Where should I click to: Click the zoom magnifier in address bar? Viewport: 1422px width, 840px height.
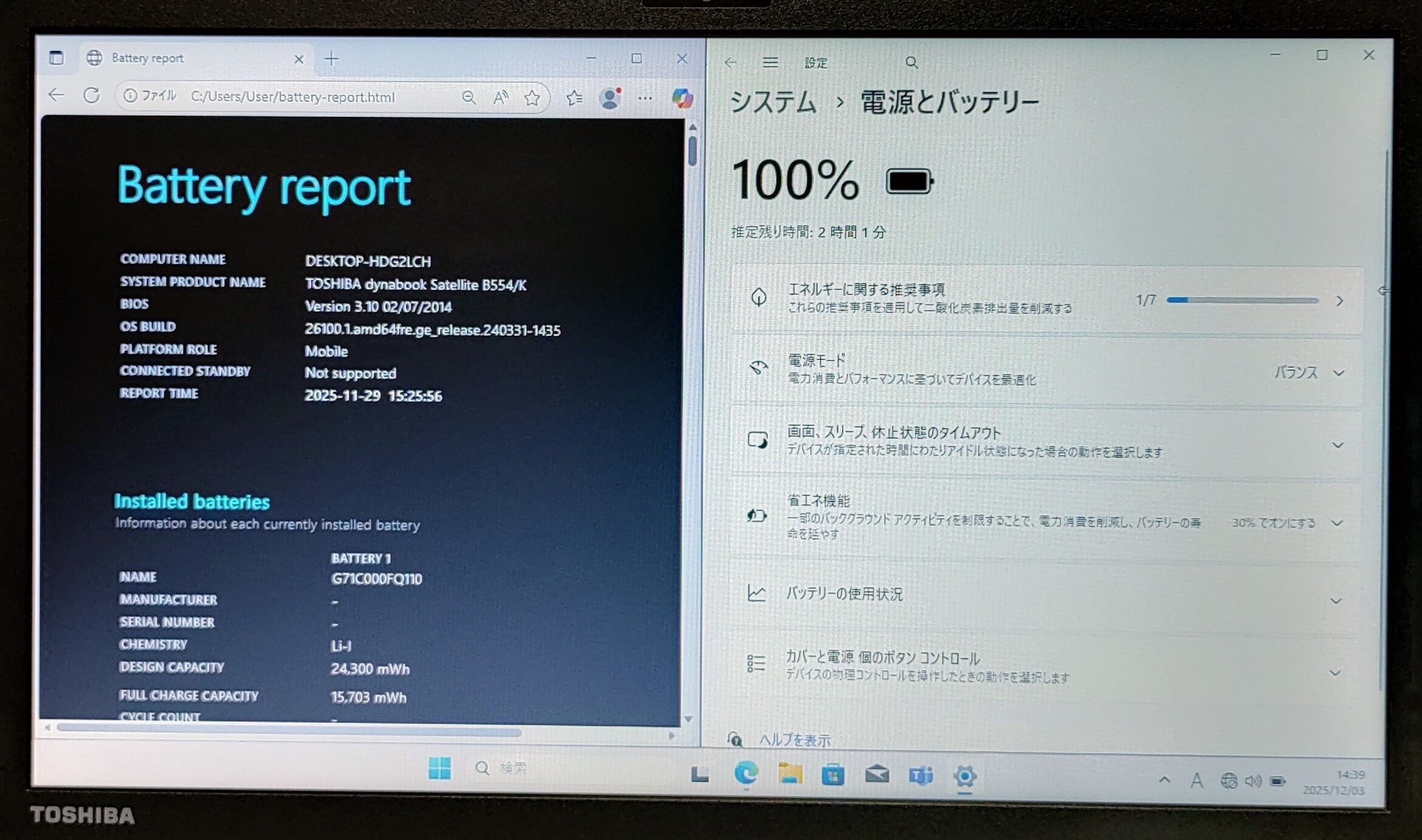tap(468, 97)
